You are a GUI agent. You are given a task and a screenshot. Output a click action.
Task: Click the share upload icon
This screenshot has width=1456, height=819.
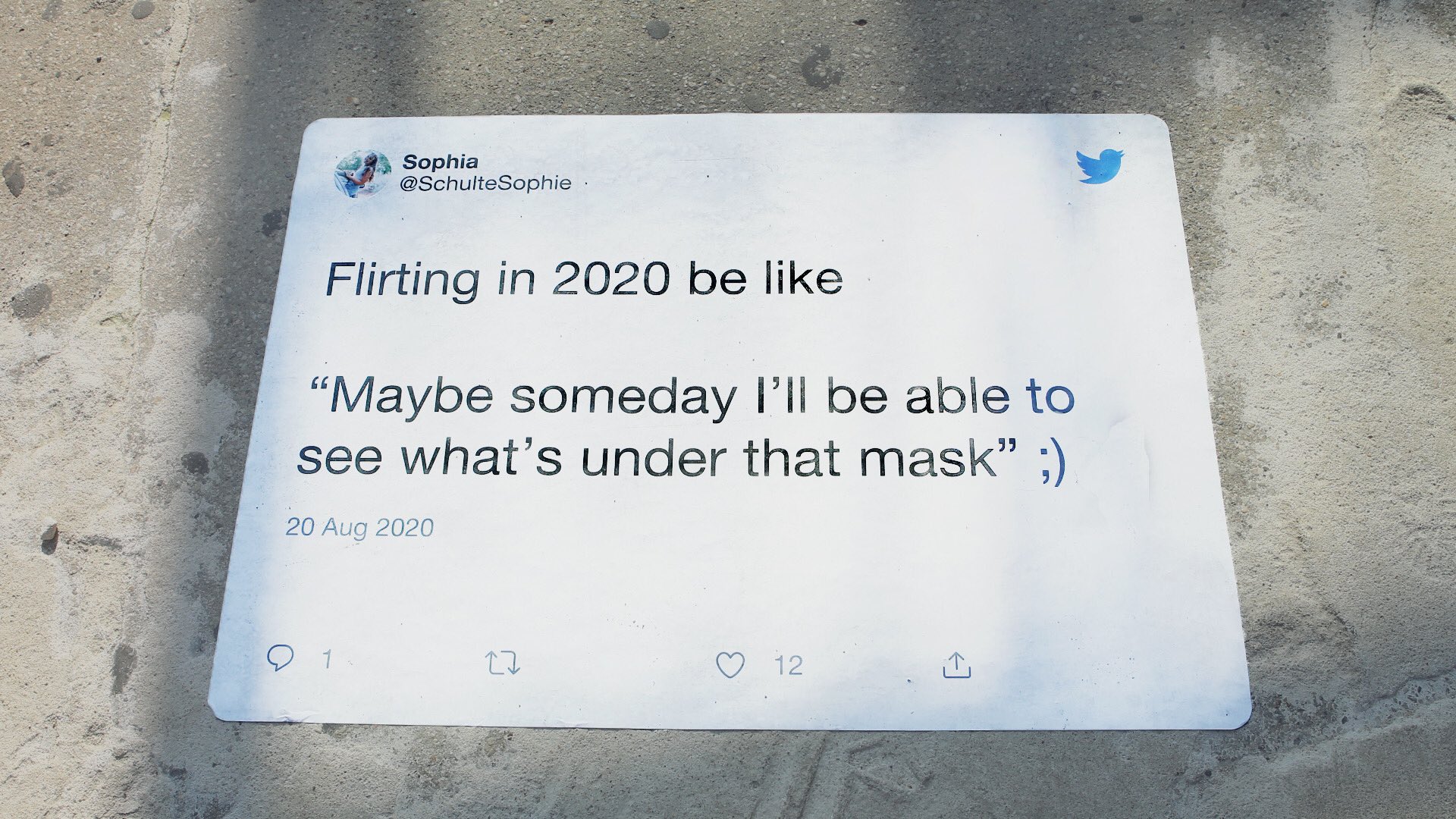pyautogui.click(x=956, y=665)
